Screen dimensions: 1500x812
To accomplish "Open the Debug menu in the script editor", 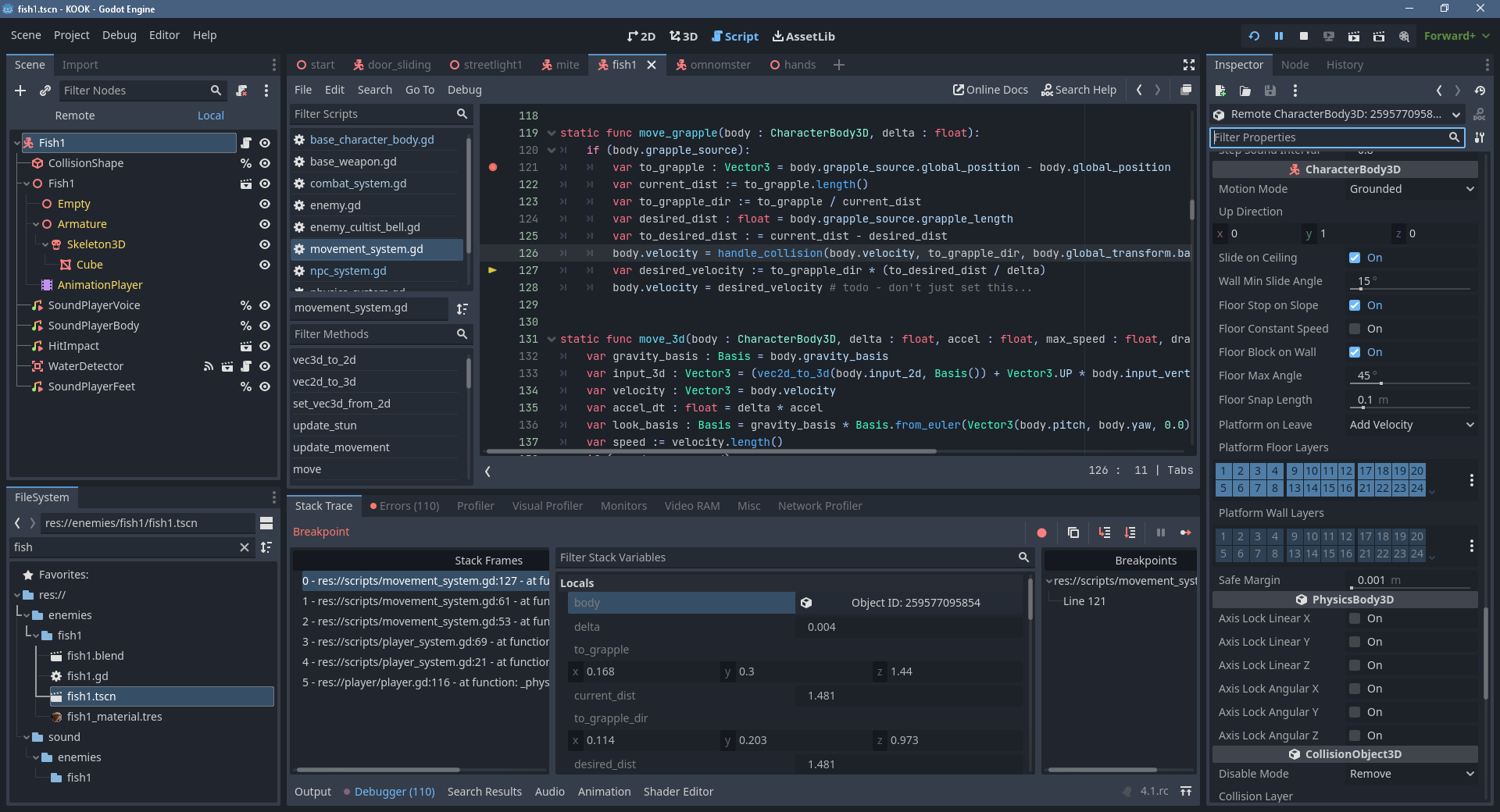I will tap(464, 90).
